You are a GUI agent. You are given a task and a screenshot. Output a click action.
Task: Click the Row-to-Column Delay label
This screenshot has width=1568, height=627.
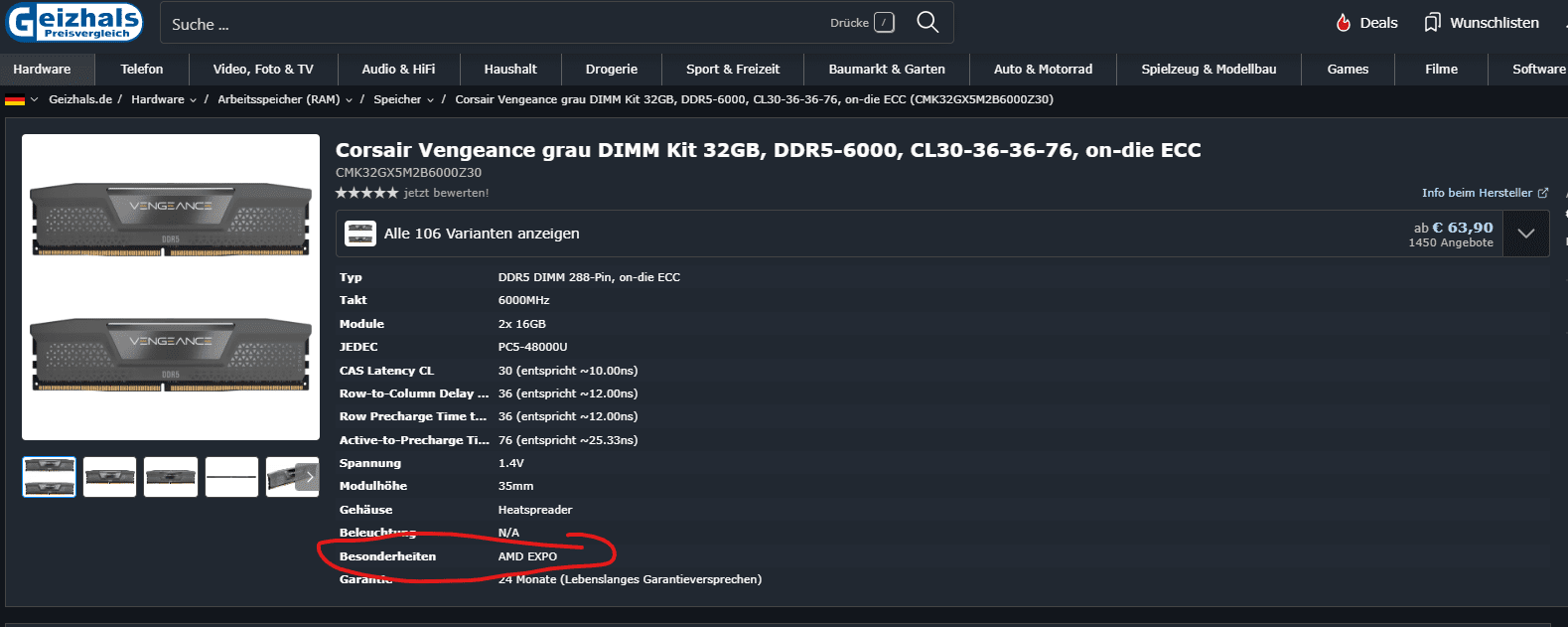click(414, 393)
